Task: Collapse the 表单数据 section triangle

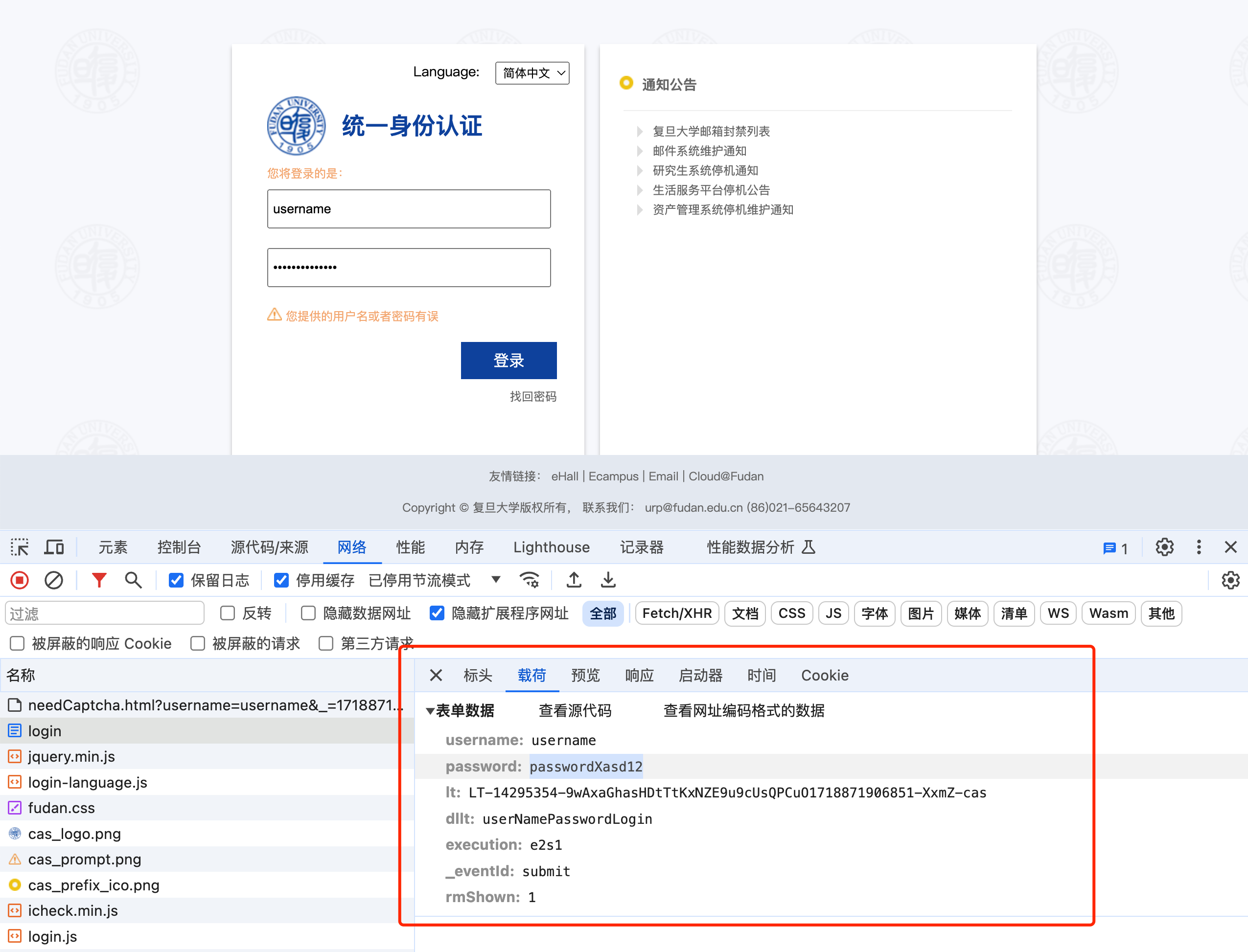Action: (430, 711)
